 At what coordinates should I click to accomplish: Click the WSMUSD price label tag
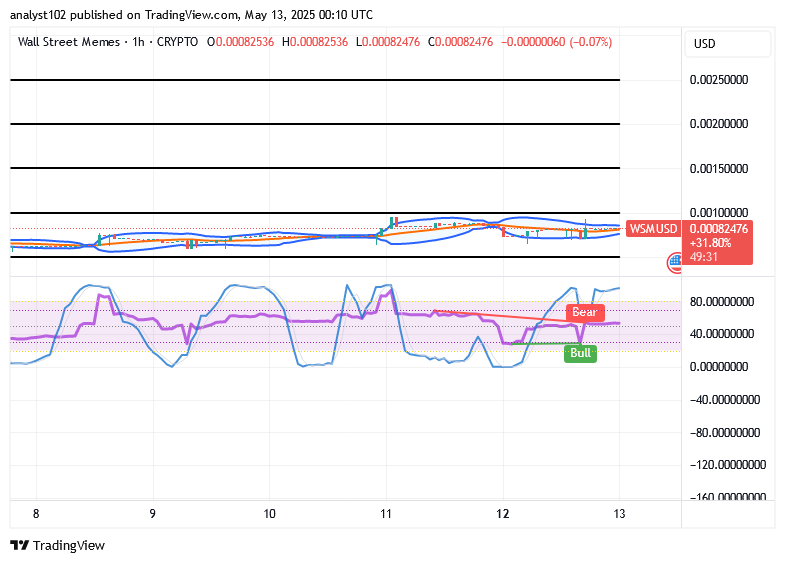pyautogui.click(x=653, y=229)
